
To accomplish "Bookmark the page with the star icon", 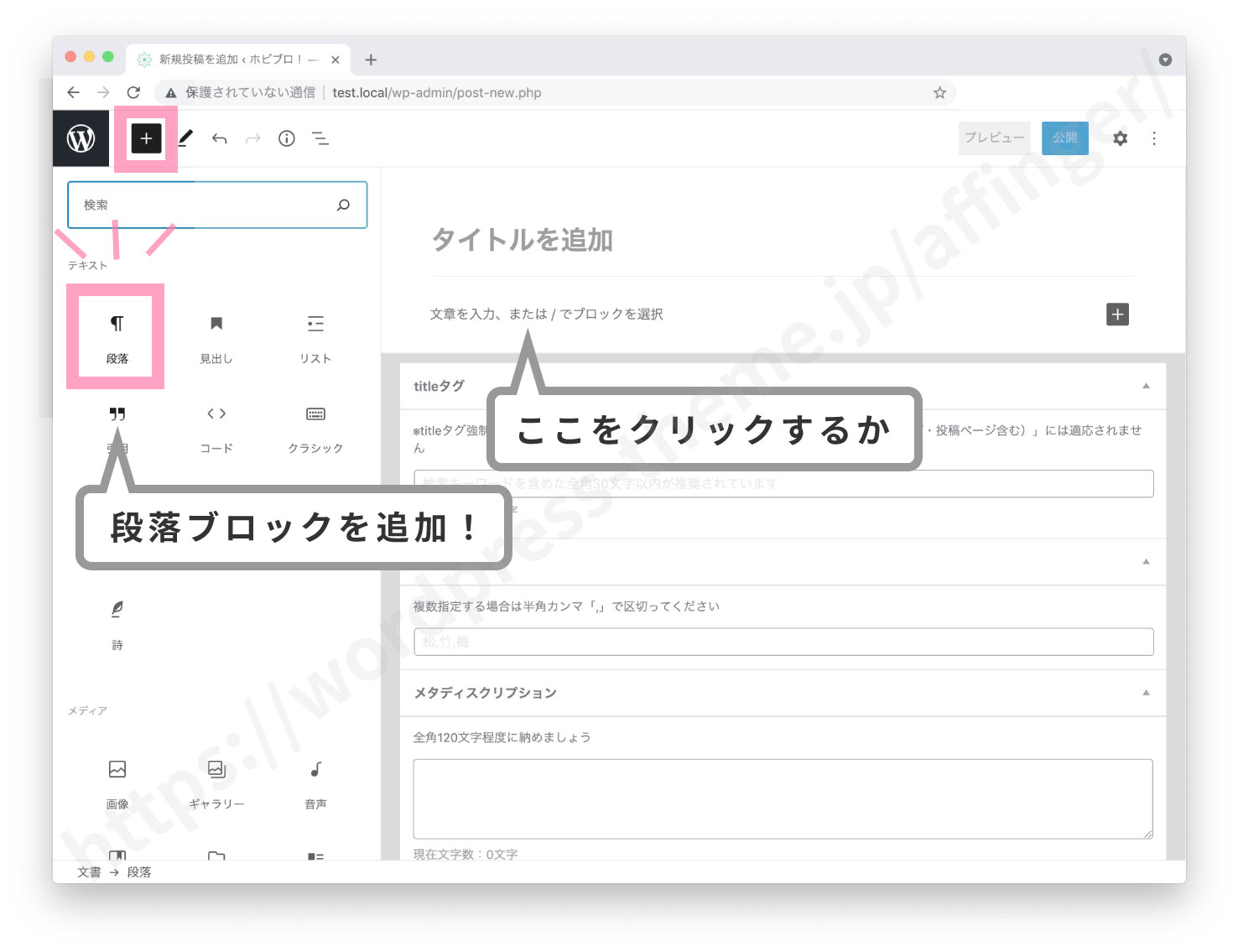I will tap(939, 92).
